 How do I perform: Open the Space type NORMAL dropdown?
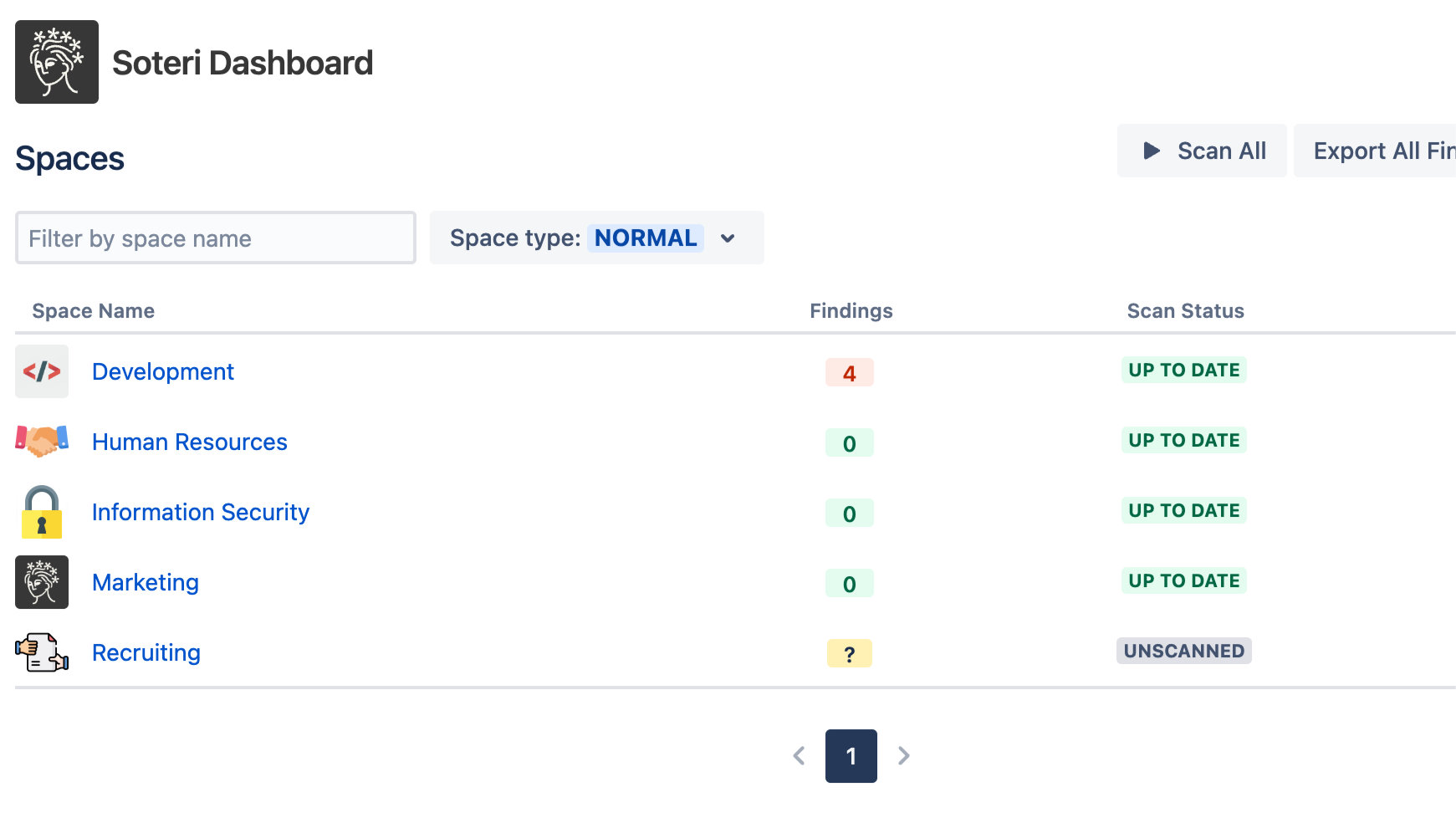(x=596, y=238)
